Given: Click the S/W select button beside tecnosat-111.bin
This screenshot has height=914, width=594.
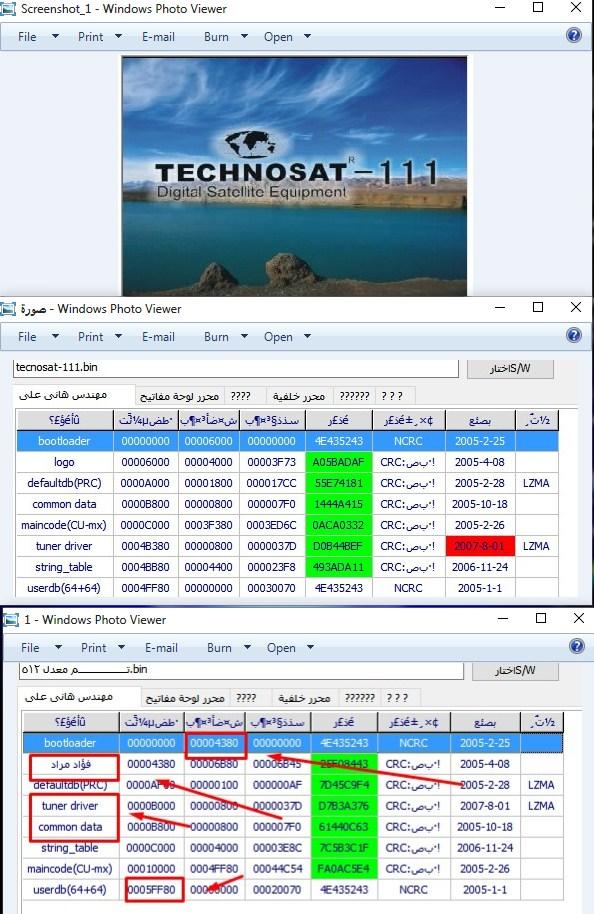Looking at the screenshot, I should pyautogui.click(x=510, y=368).
